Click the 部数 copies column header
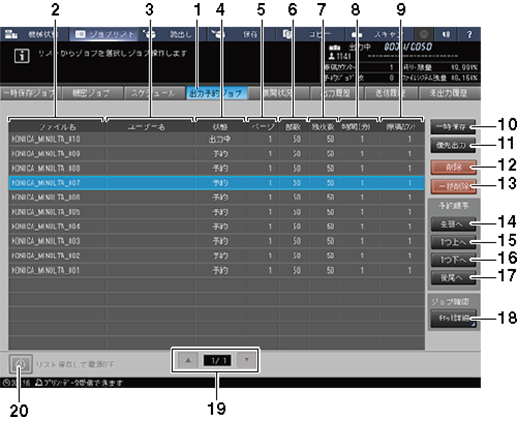The image size is (517, 421). [x=294, y=127]
